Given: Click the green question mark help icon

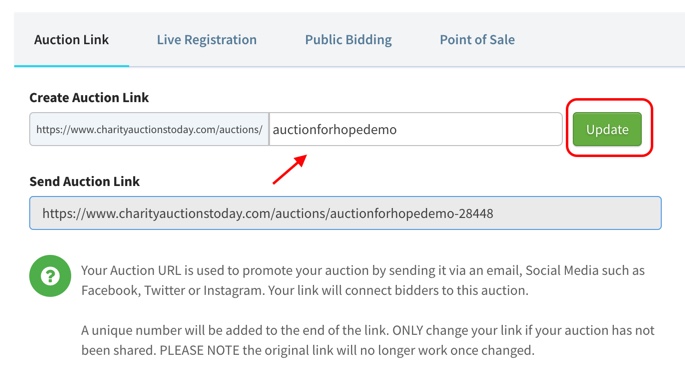Looking at the screenshot, I should pyautogui.click(x=50, y=276).
